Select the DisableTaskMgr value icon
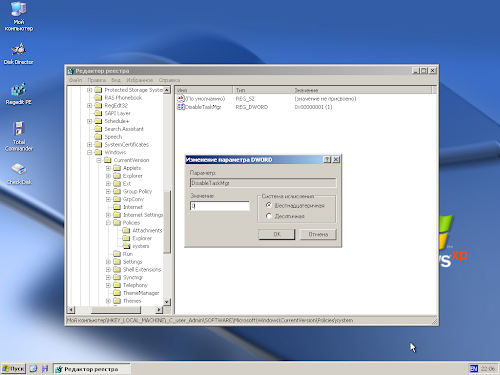500x375 pixels. (x=181, y=107)
